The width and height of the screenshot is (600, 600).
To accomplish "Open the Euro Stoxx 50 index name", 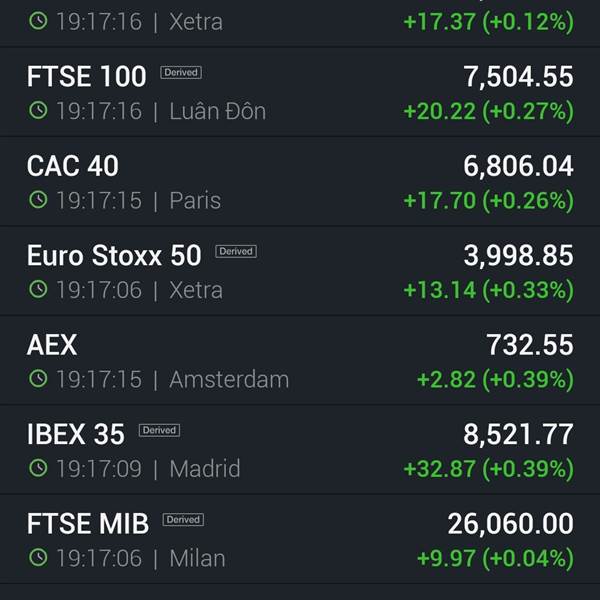I will click(x=114, y=255).
